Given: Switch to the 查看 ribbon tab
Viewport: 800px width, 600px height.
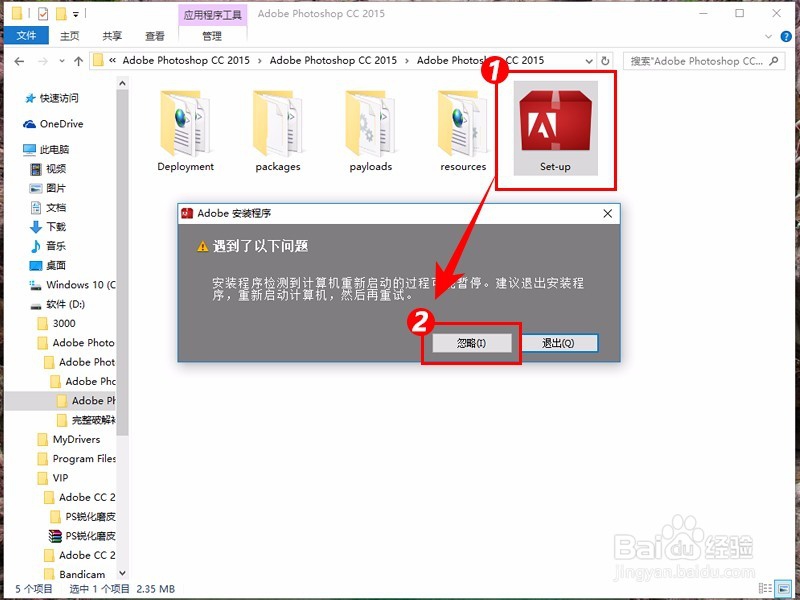Looking at the screenshot, I should tap(154, 34).
